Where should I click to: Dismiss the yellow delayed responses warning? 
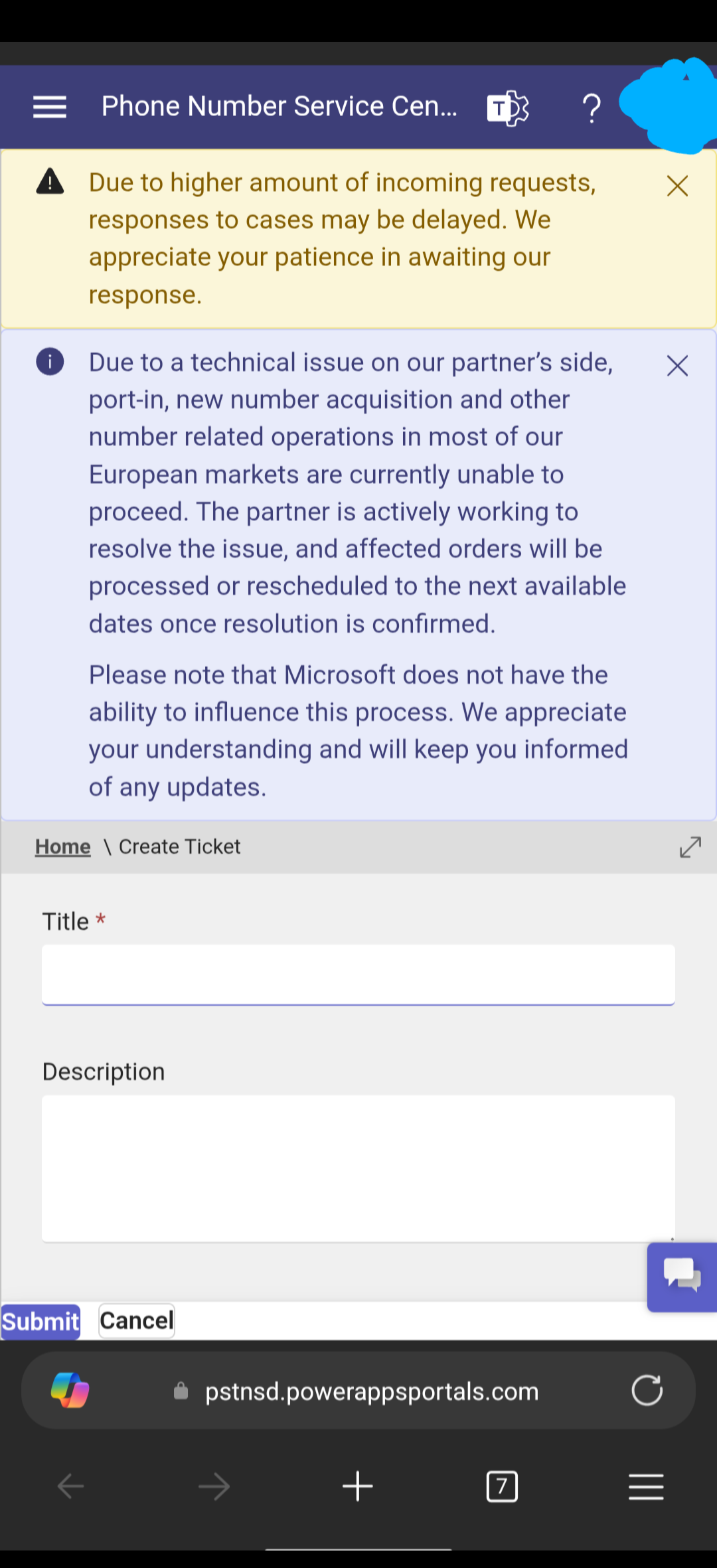point(677,186)
